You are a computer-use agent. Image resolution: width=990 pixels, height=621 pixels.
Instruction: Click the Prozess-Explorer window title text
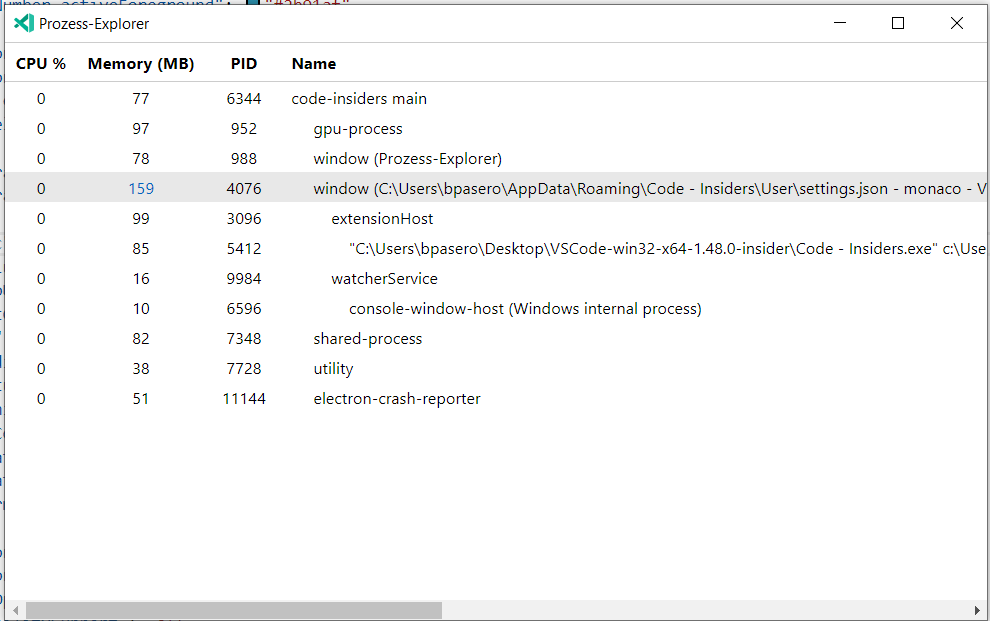(x=94, y=24)
